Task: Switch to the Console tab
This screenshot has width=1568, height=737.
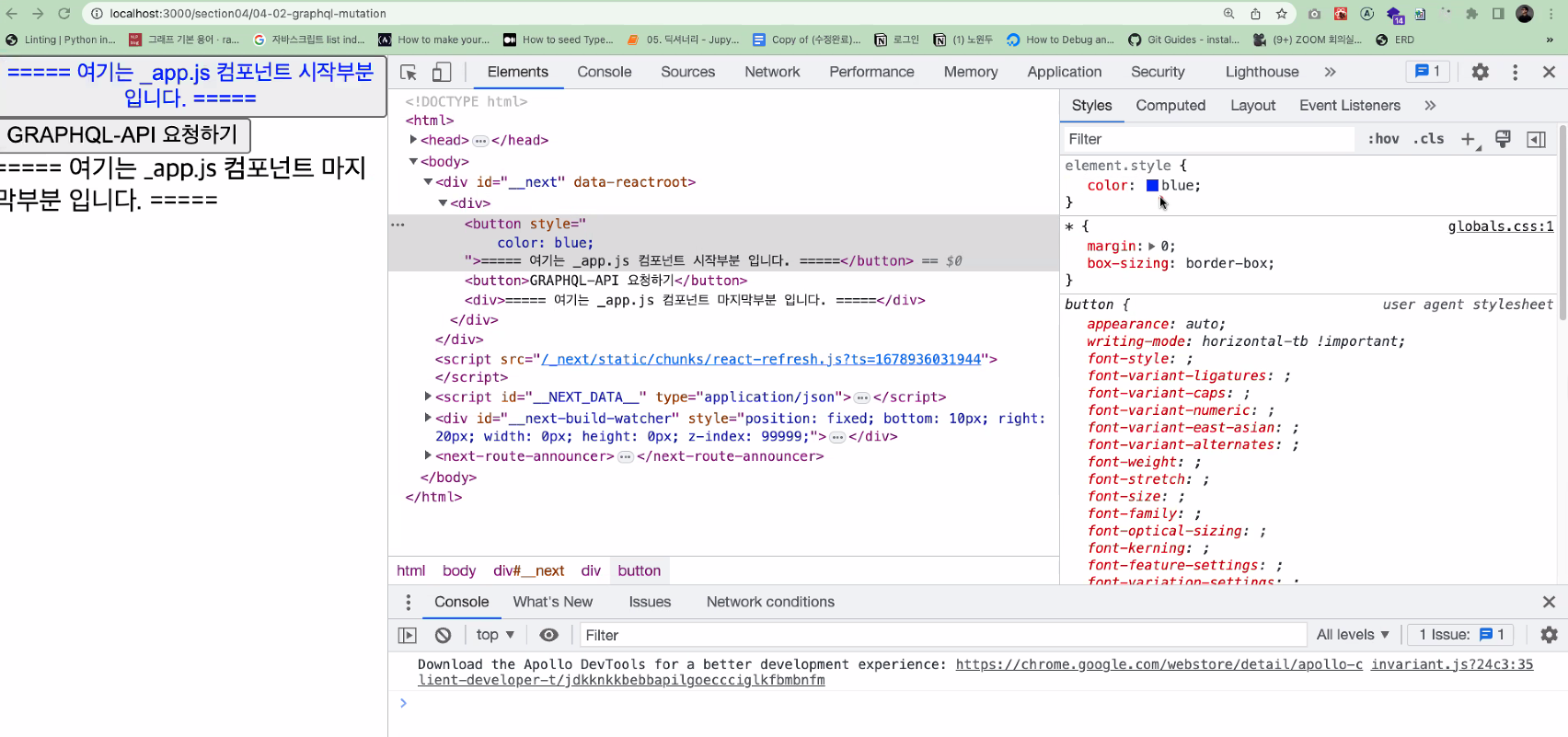Action: [x=605, y=72]
